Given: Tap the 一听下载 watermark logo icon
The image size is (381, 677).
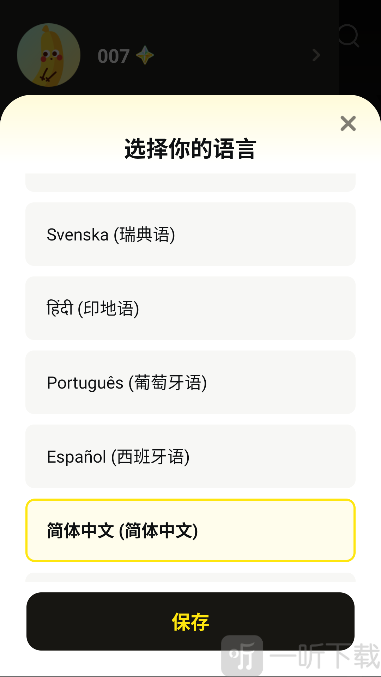Looking at the screenshot, I should pos(242,655).
